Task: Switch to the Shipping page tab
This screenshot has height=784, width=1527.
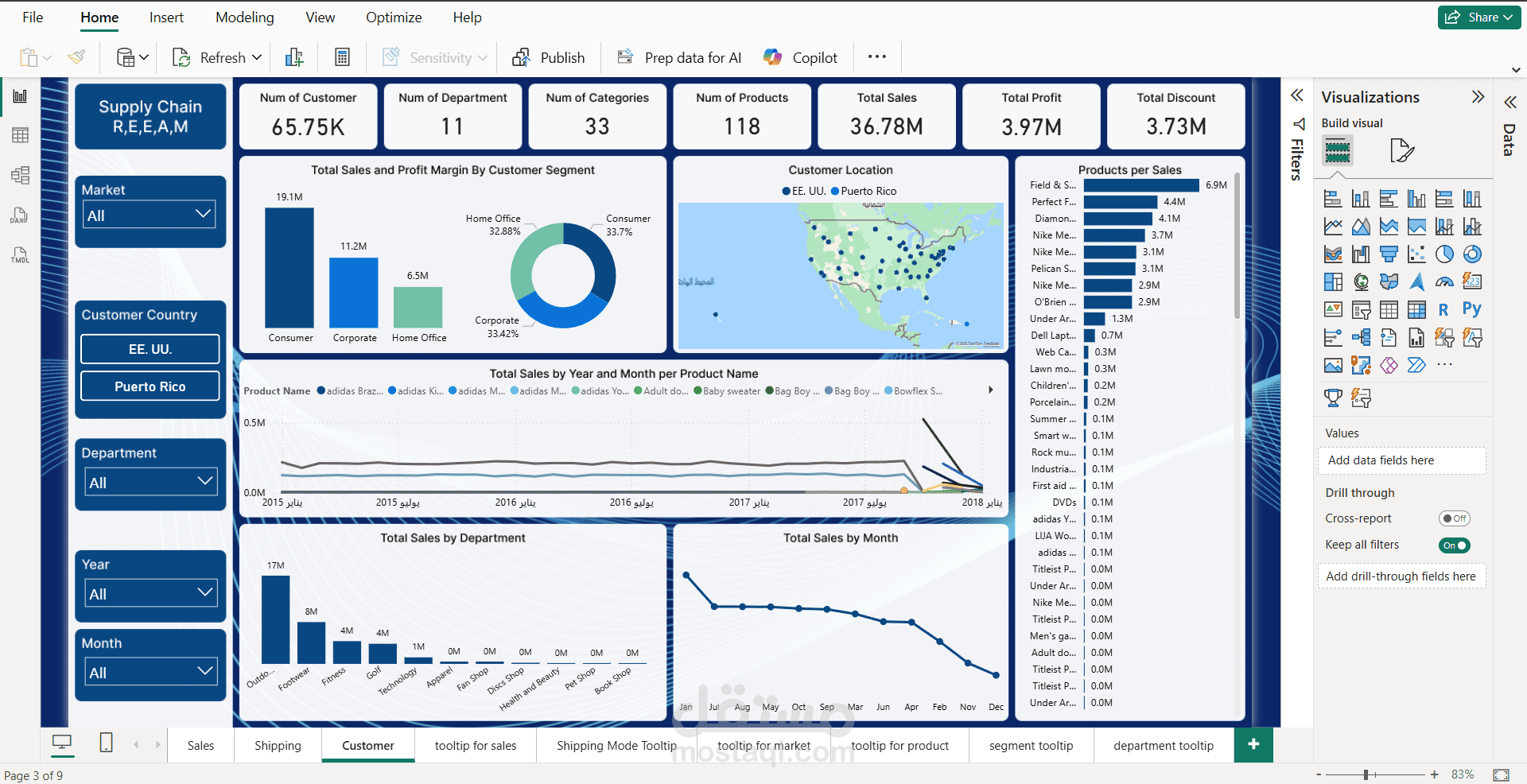Action: [278, 746]
